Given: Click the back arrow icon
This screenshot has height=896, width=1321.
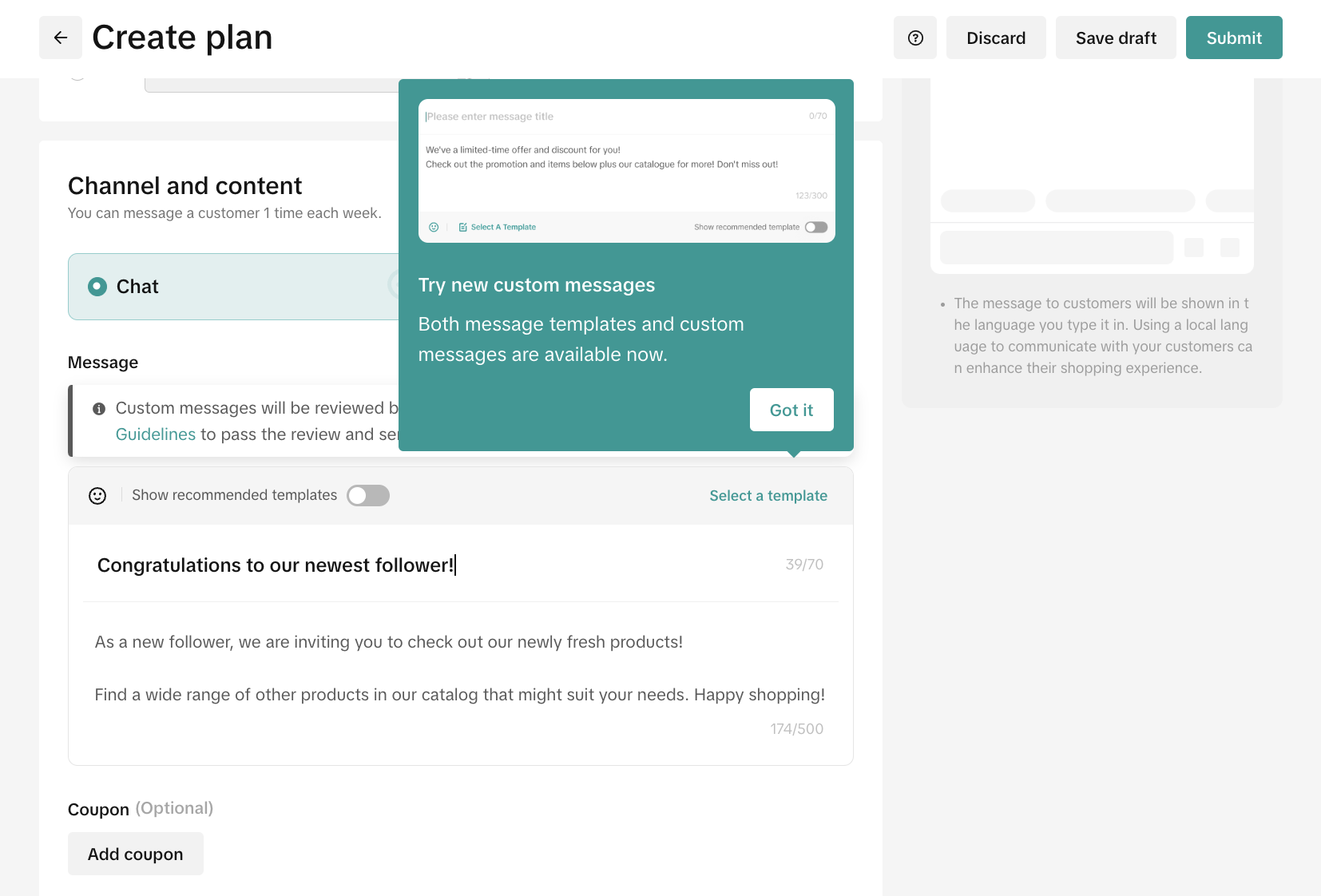Looking at the screenshot, I should point(61,38).
